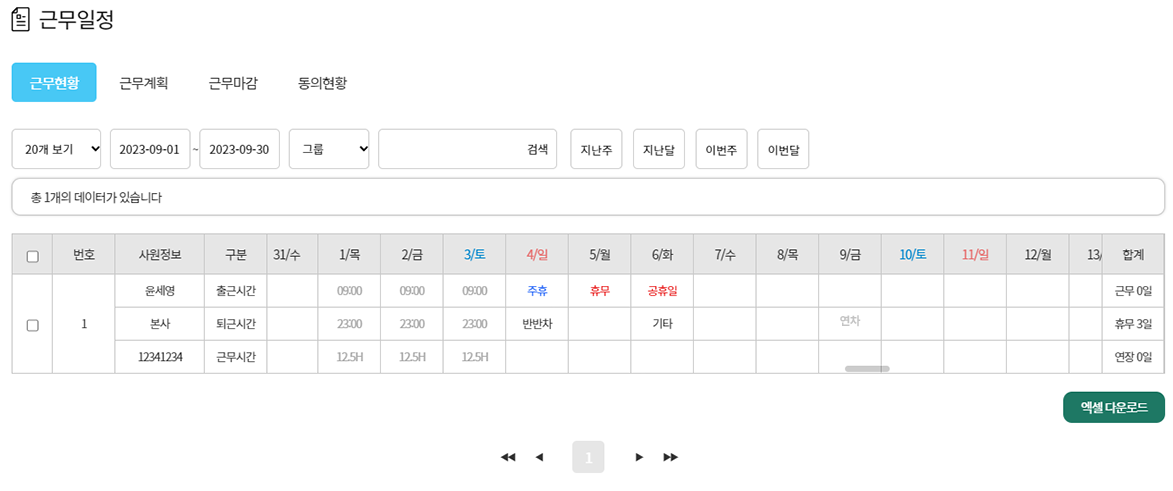Go to first page with double-left arrows

pyautogui.click(x=508, y=457)
